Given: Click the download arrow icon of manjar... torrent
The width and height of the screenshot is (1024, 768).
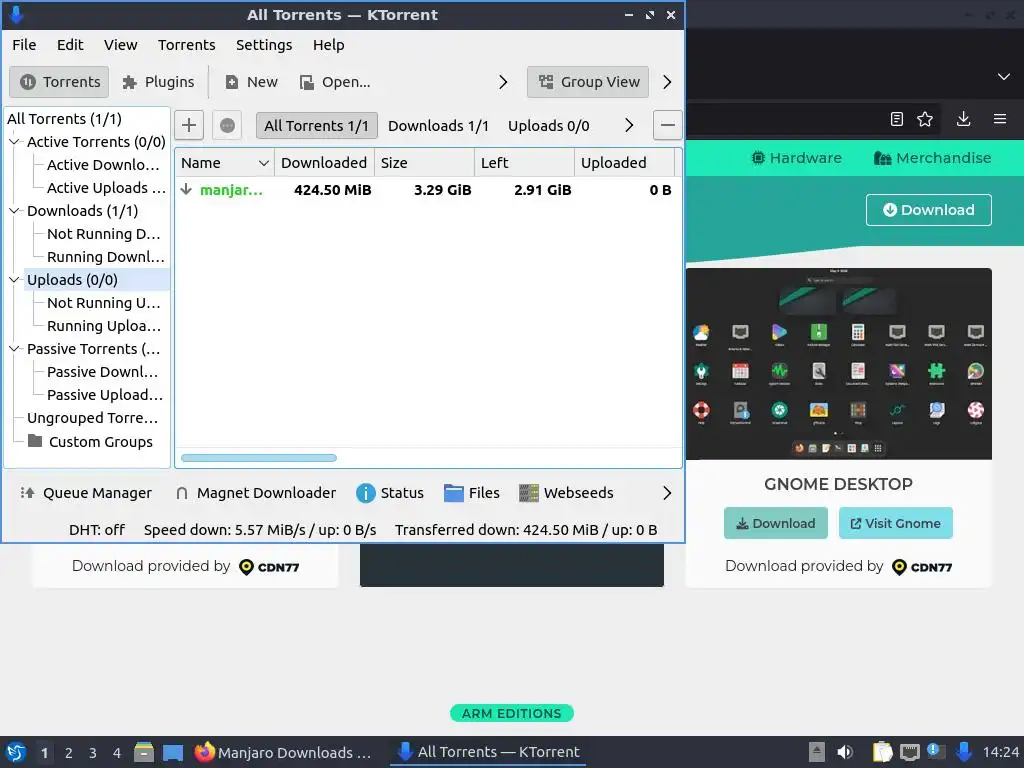Looking at the screenshot, I should (x=186, y=189).
